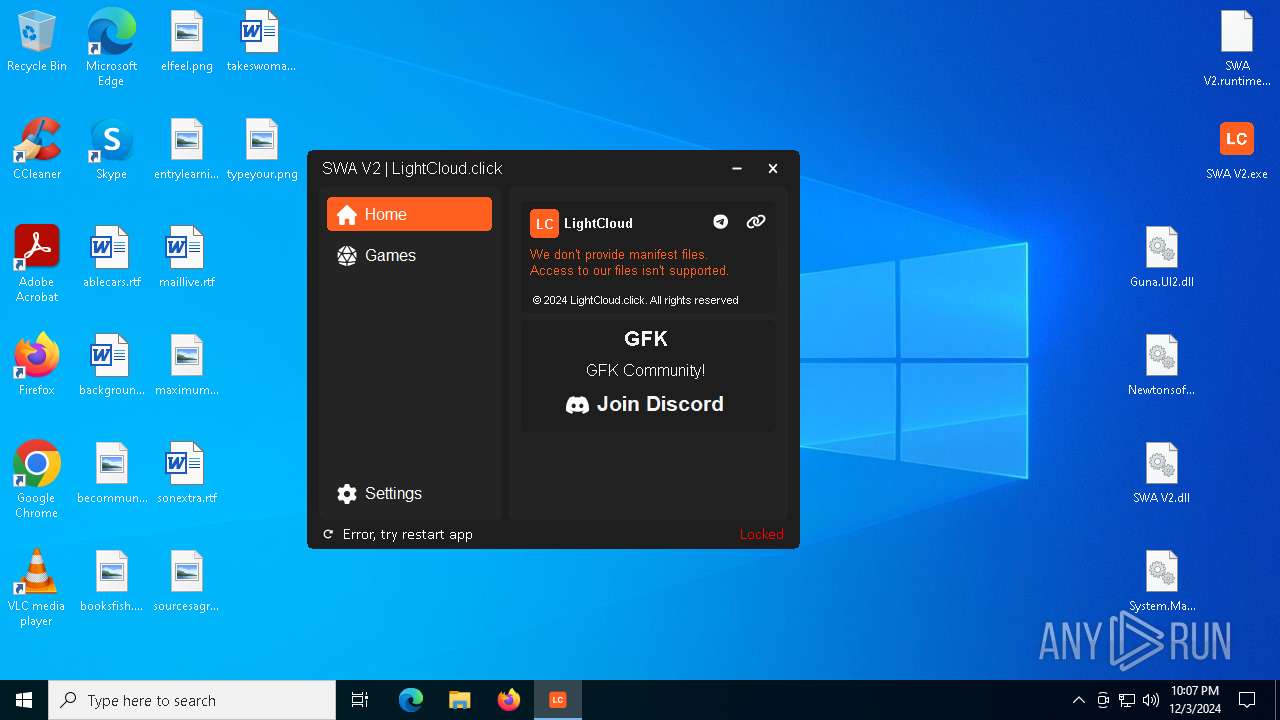1280x720 pixels.
Task: Select the maillive.rtf desktop file
Action: click(187, 258)
